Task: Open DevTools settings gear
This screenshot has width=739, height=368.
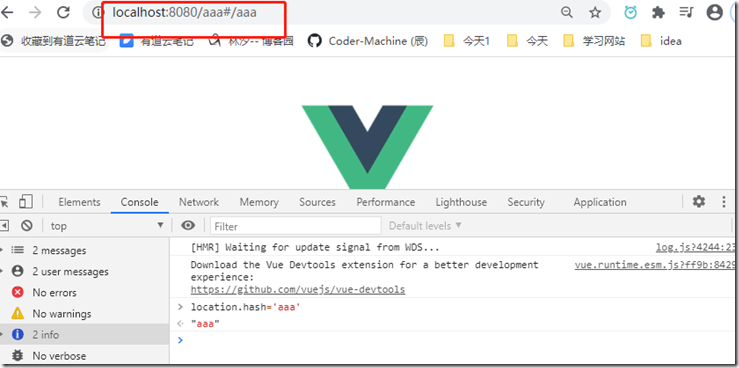Action: click(698, 202)
